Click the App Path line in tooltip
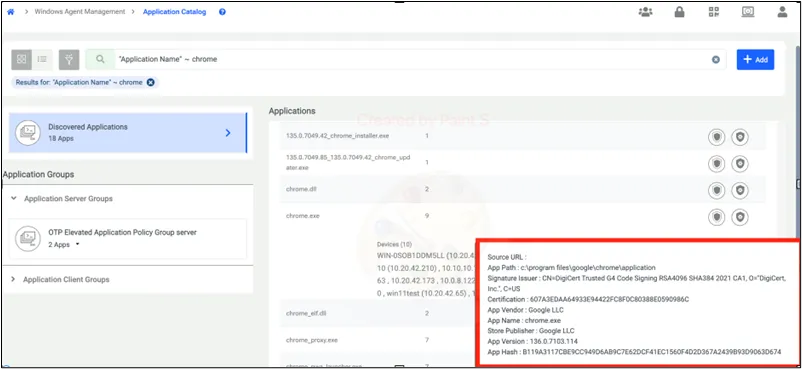This screenshot has width=802, height=369. click(571, 268)
